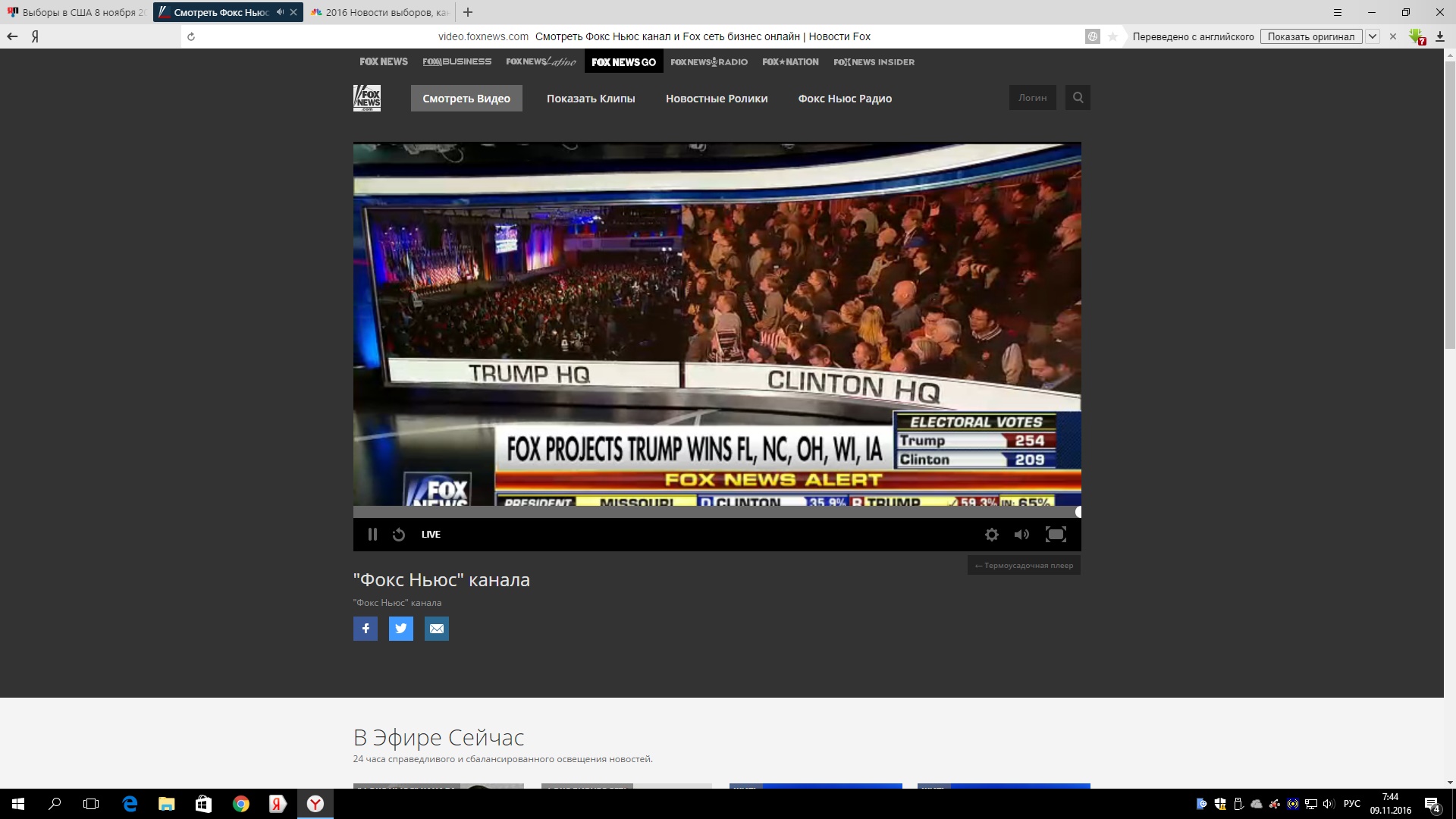This screenshot has height=819, width=1456.
Task: Launch Google Chrome from the taskbar
Action: click(240, 804)
